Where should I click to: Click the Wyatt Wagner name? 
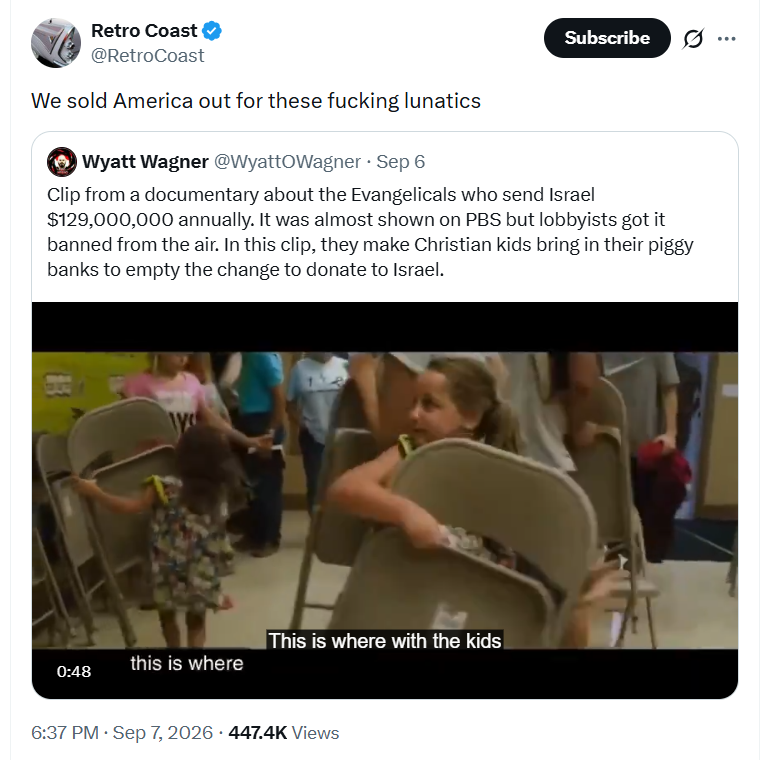[145, 162]
